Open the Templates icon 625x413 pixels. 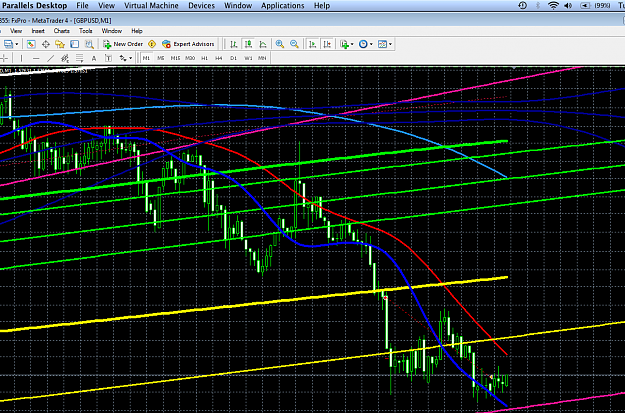382,44
